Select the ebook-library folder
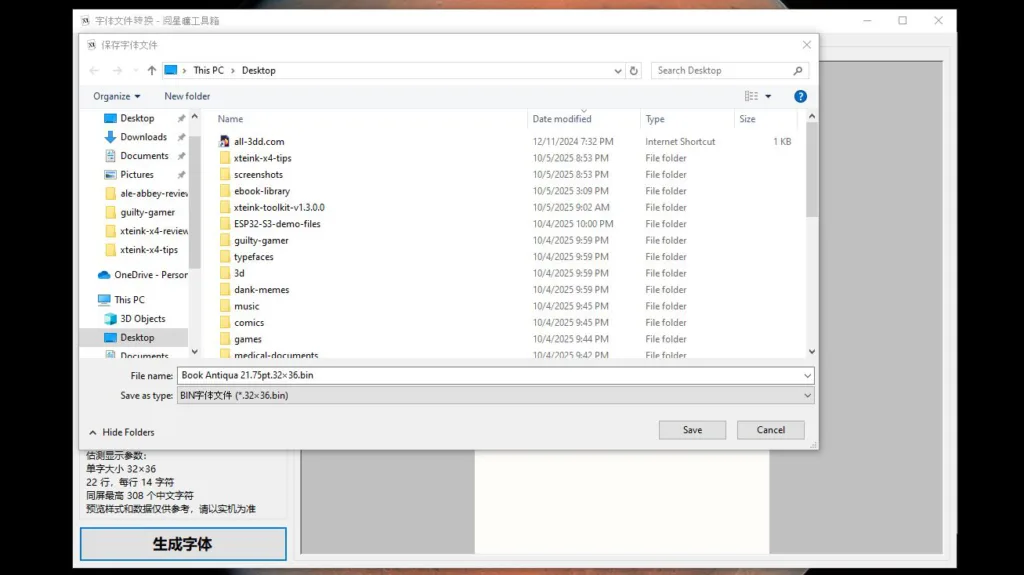 262,191
